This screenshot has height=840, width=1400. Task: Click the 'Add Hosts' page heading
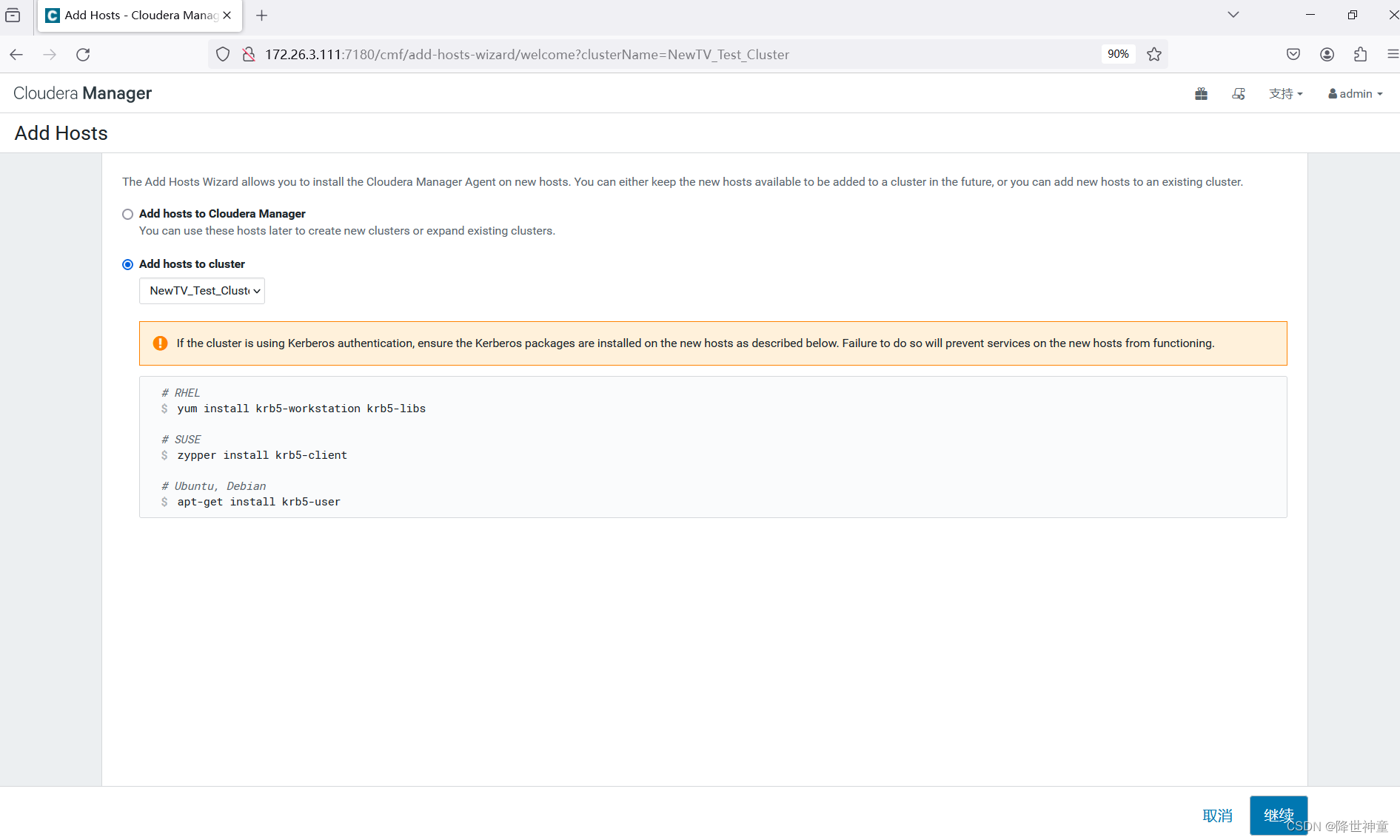coord(61,133)
